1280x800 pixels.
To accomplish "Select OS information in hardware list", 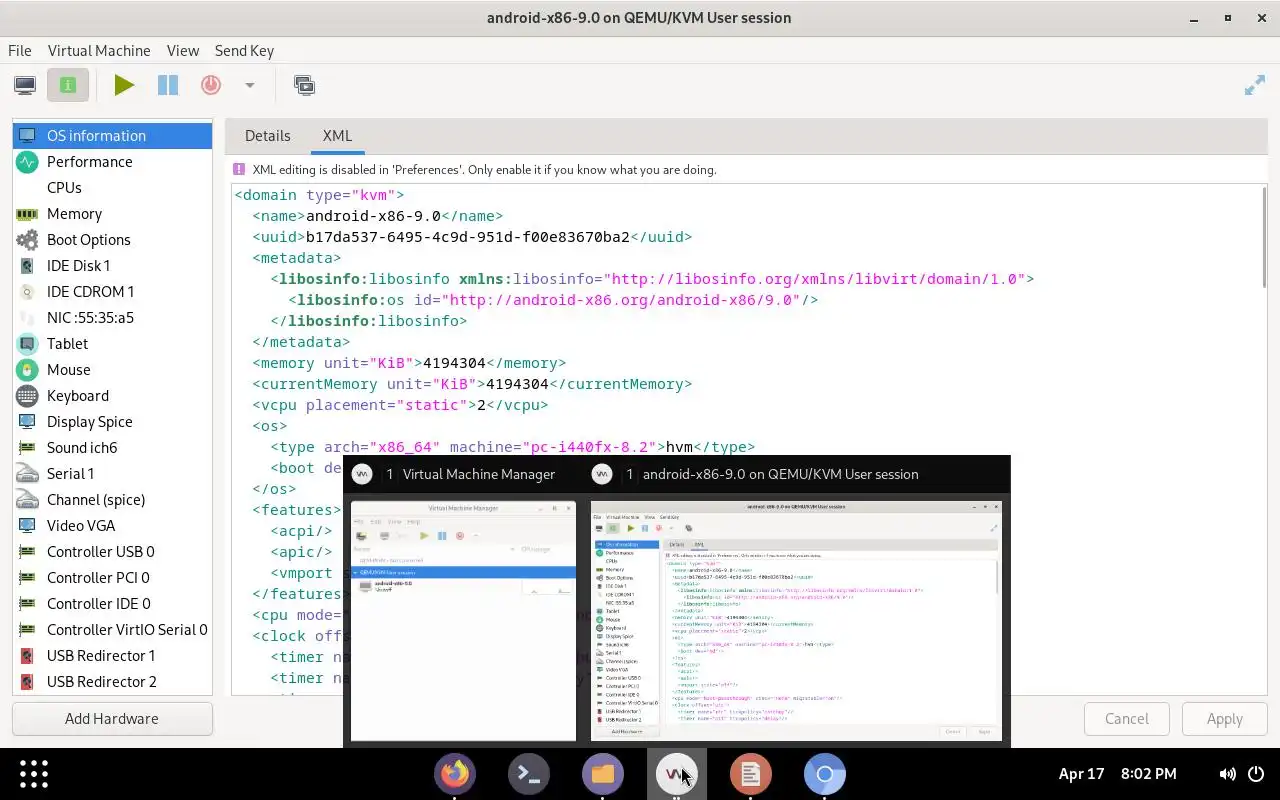I will point(112,135).
